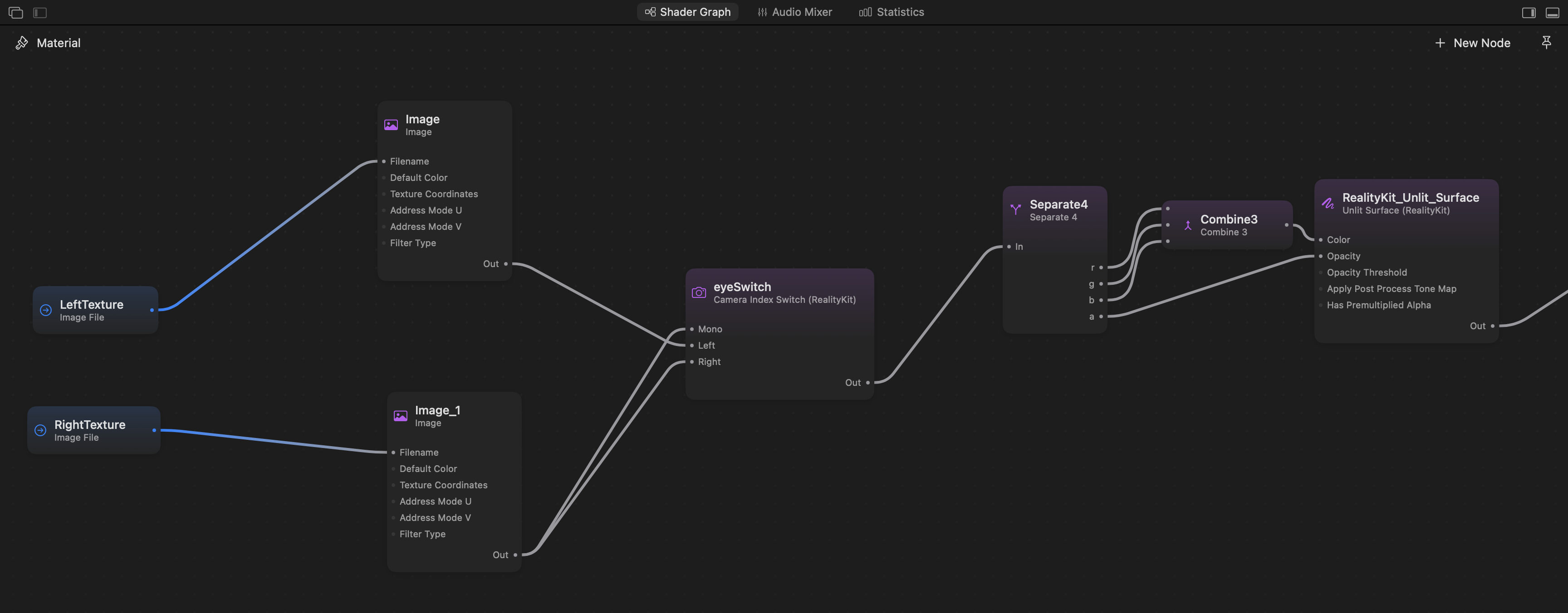
Task: Switch to the Audio Mixer tab
Action: coord(794,12)
